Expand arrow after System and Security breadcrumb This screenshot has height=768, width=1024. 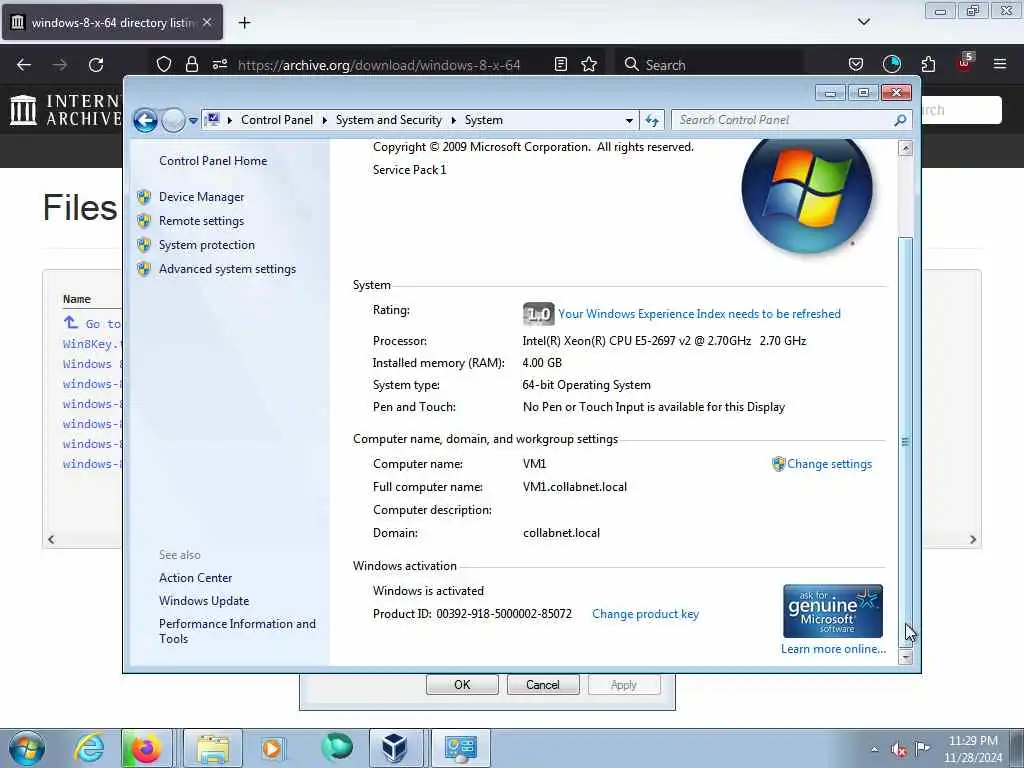click(x=453, y=120)
